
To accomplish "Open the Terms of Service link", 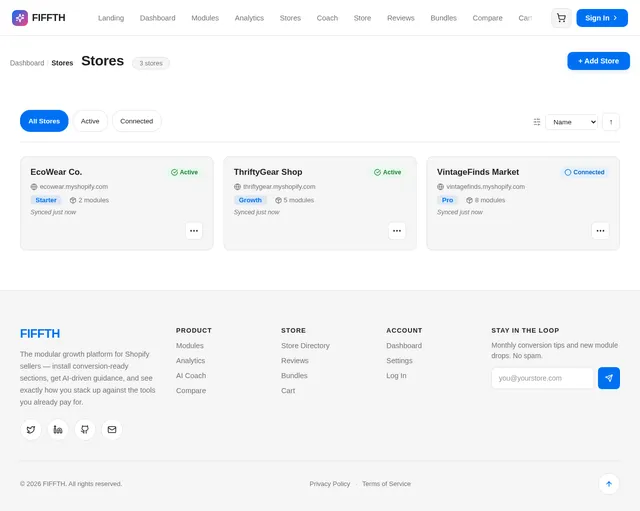I will point(387,484).
